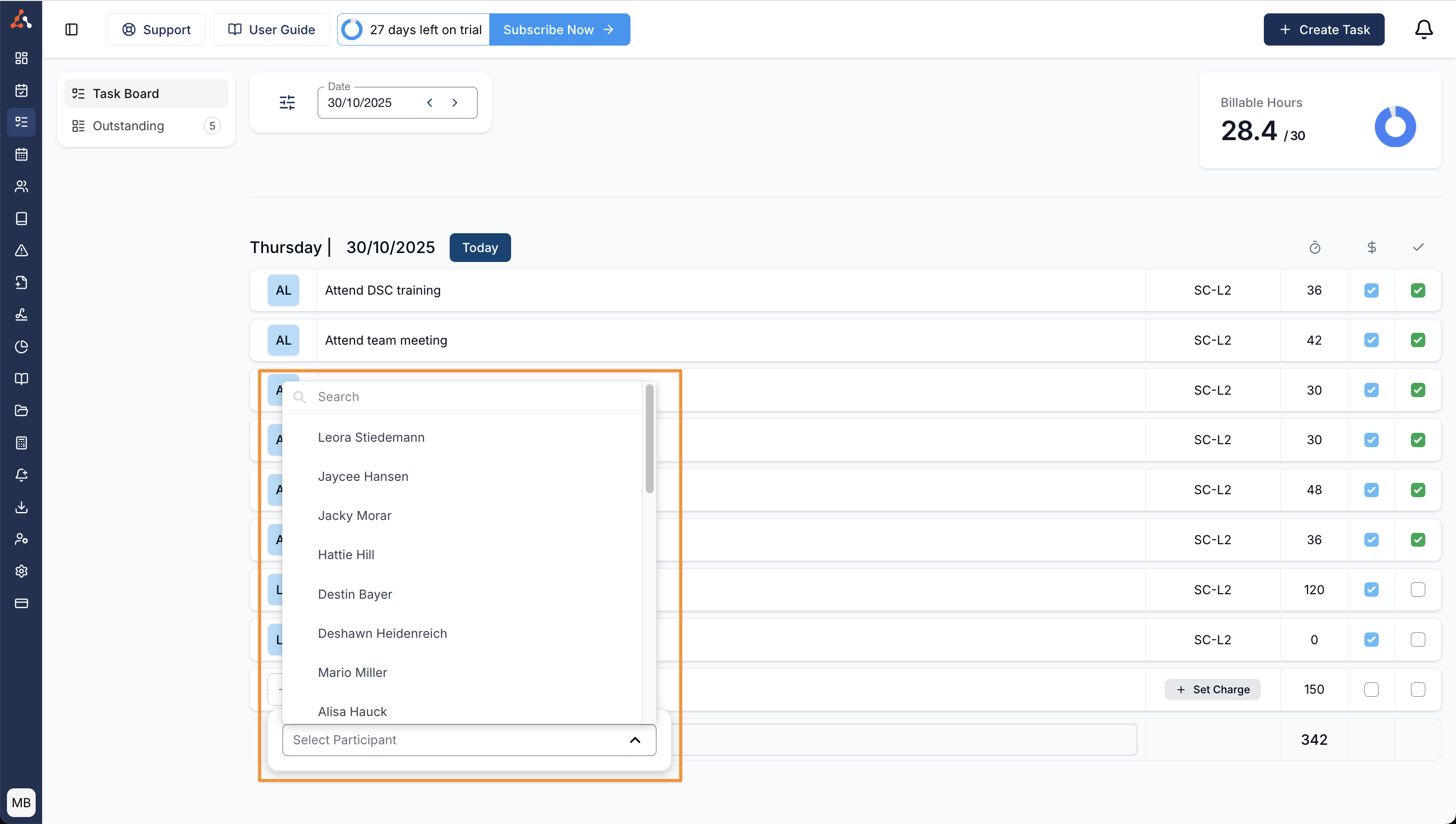
Task: Click the Create Task button
Action: [x=1324, y=29]
